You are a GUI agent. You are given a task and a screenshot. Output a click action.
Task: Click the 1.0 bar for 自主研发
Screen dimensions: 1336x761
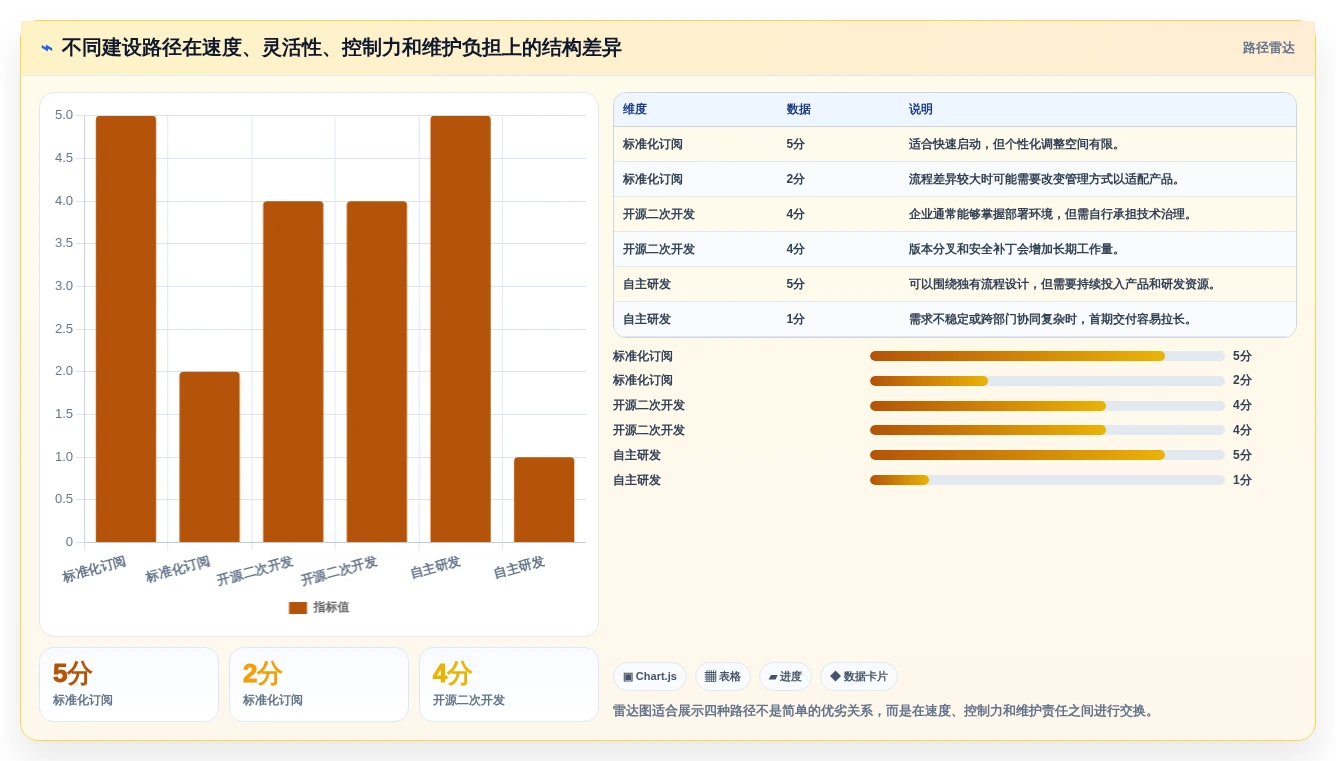click(544, 500)
